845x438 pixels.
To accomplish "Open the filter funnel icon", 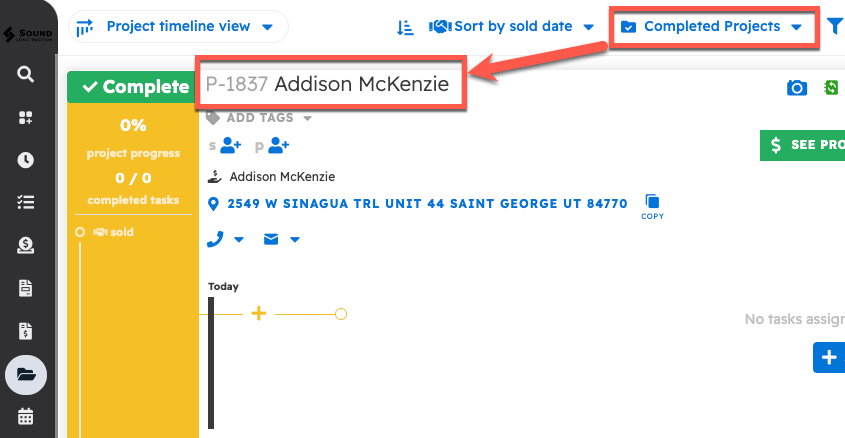I will tap(835, 27).
